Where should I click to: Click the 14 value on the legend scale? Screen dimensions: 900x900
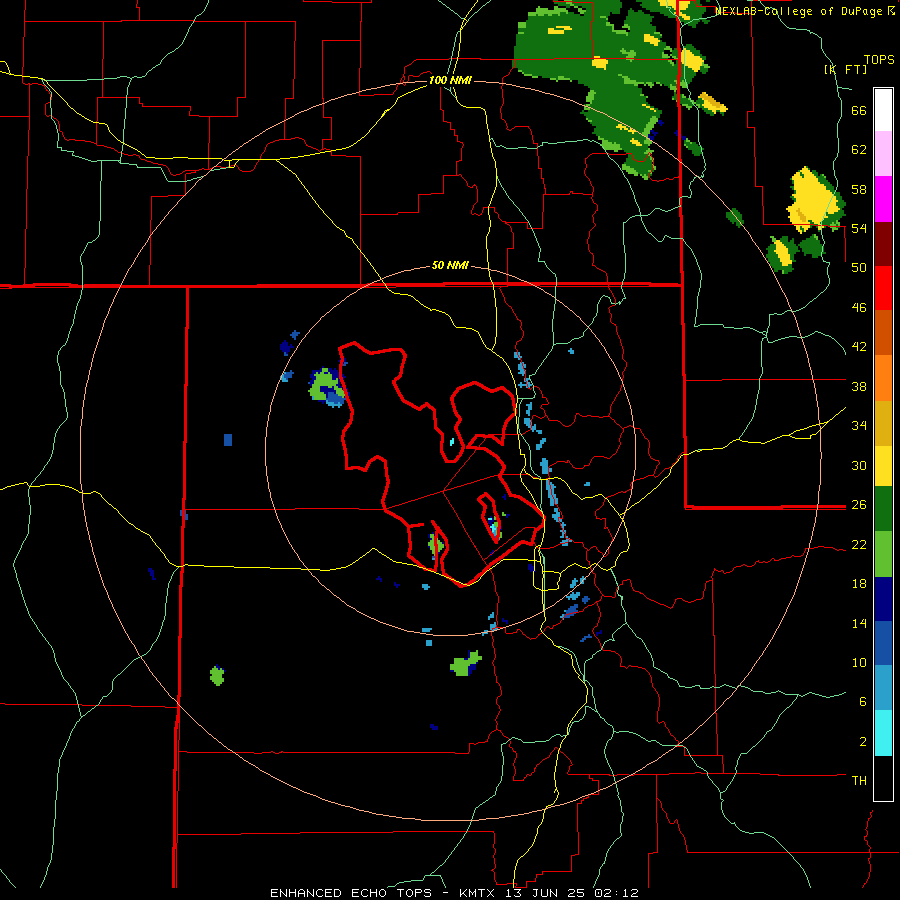(859, 623)
